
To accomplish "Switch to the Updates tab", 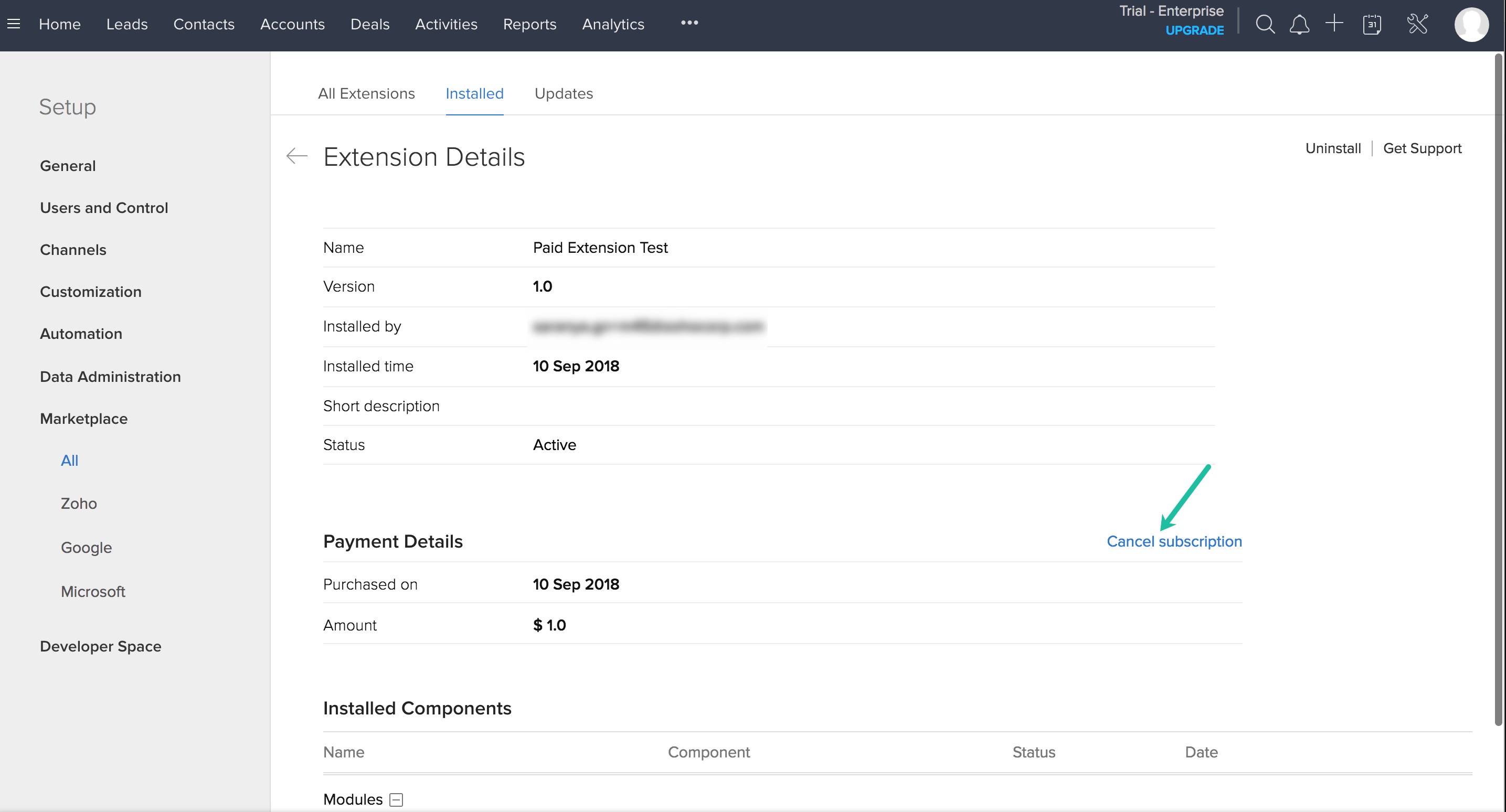I will click(x=563, y=93).
